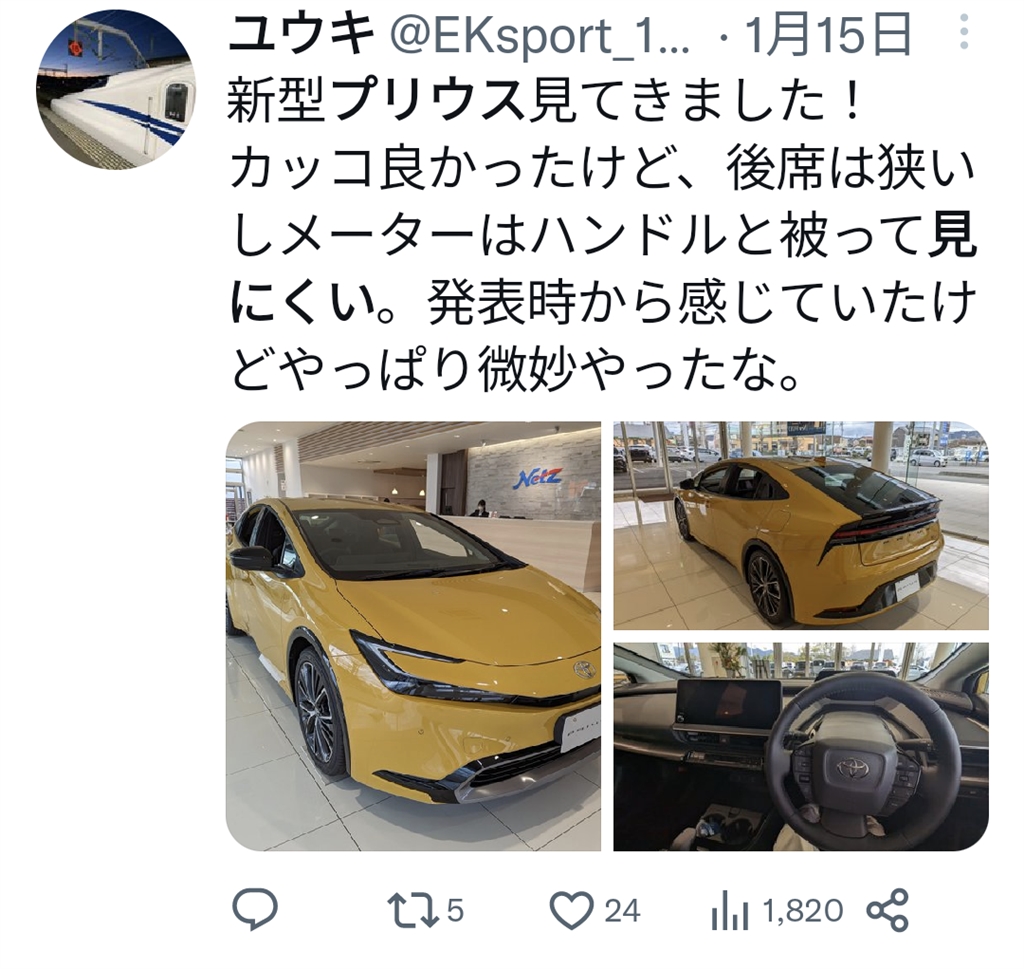Image resolution: width=1024 pixels, height=969 pixels.
Task: Open ユウキ's bullet train profile picture
Action: tap(116, 89)
